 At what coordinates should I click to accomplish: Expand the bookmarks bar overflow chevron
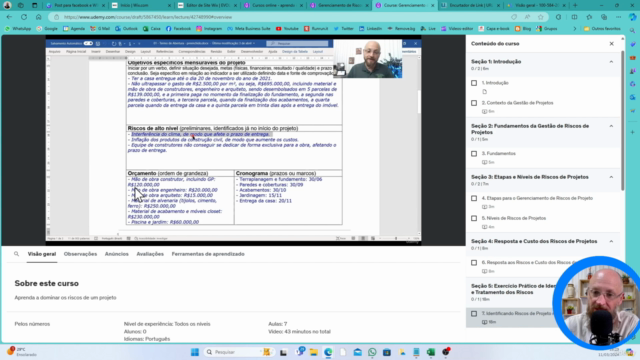click(x=575, y=29)
